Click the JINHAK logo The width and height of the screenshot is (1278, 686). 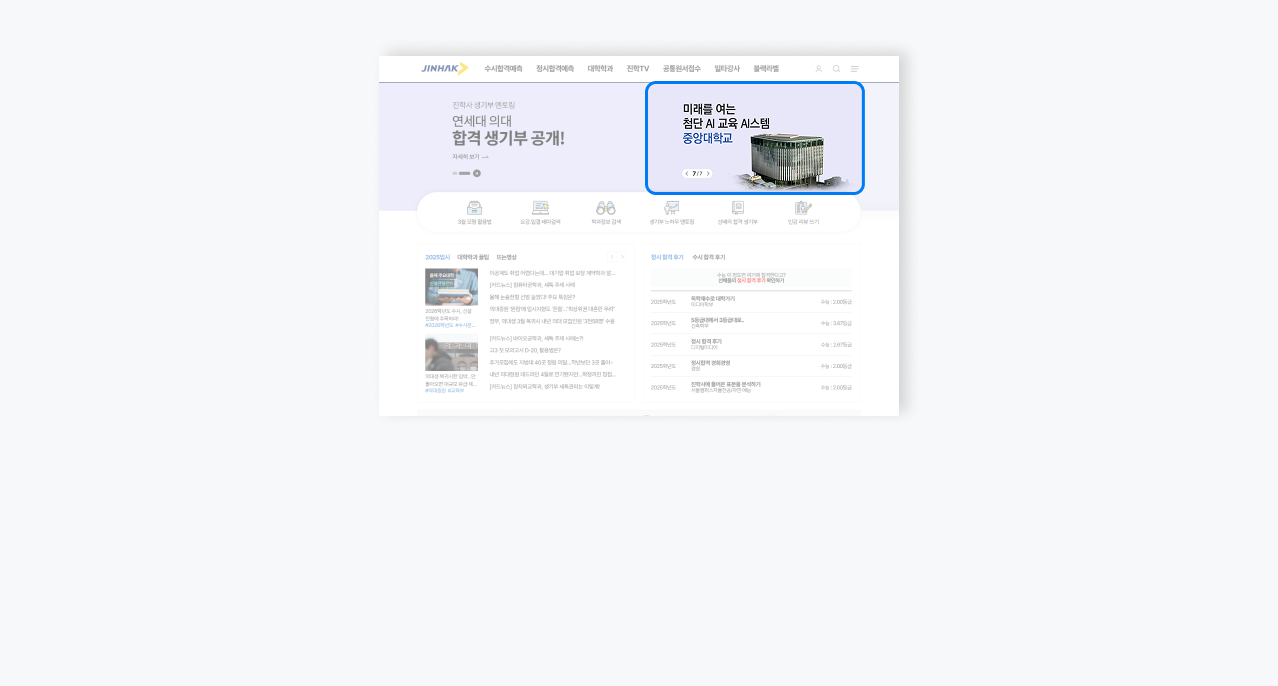tap(444, 69)
